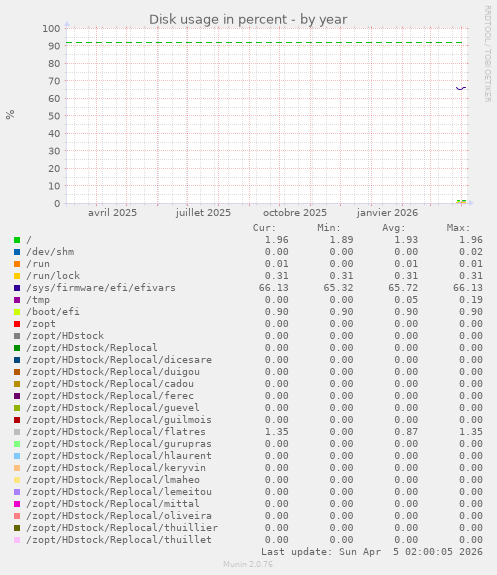Select the /boot/efi legend label

[53, 312]
